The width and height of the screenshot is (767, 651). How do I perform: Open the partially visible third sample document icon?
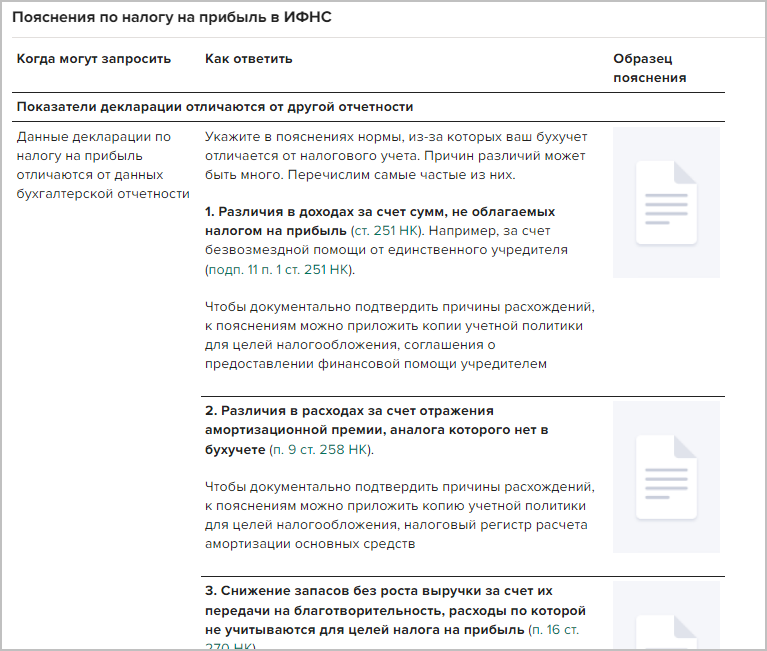tap(666, 615)
